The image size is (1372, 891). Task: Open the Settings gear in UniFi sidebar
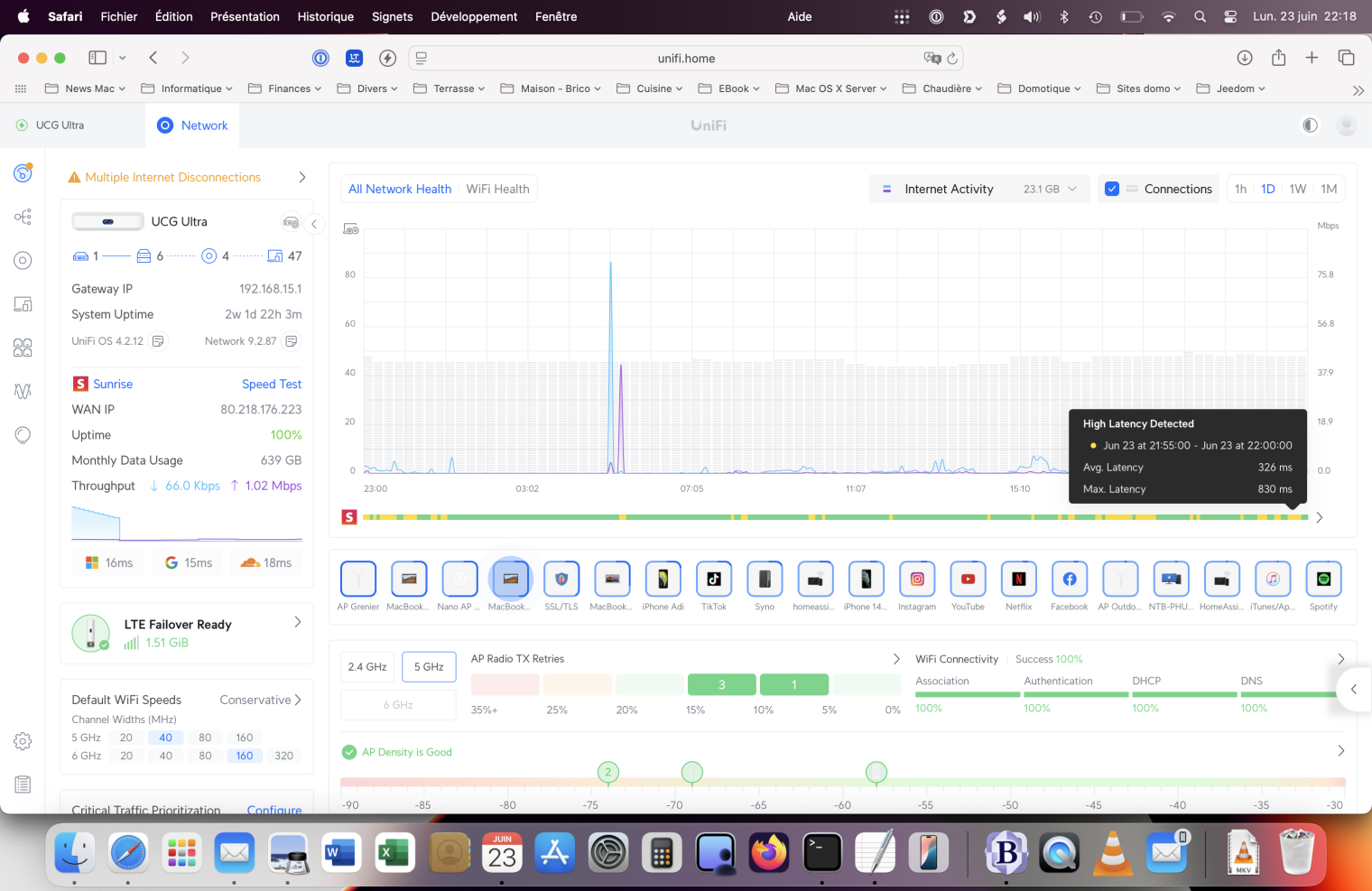pos(23,741)
